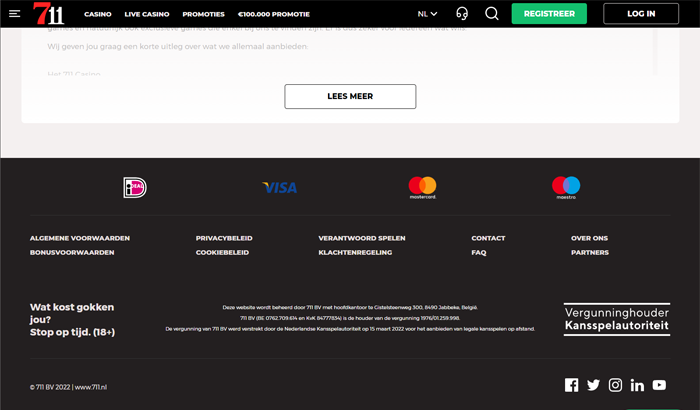
Task: Open the Partners footer link
Action: (590, 252)
